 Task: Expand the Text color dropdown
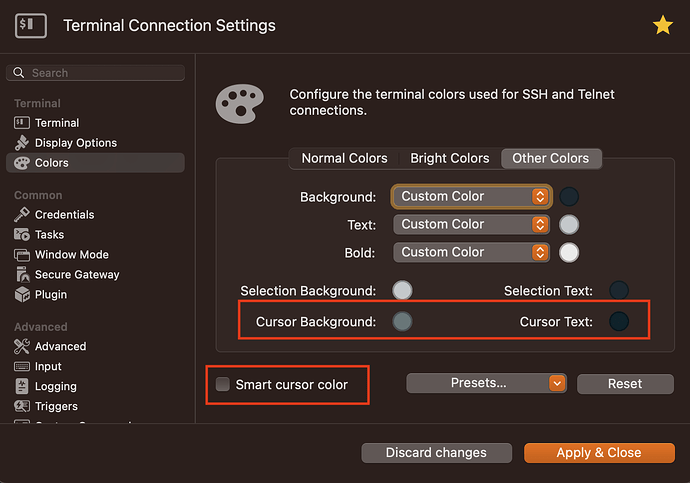coord(472,225)
